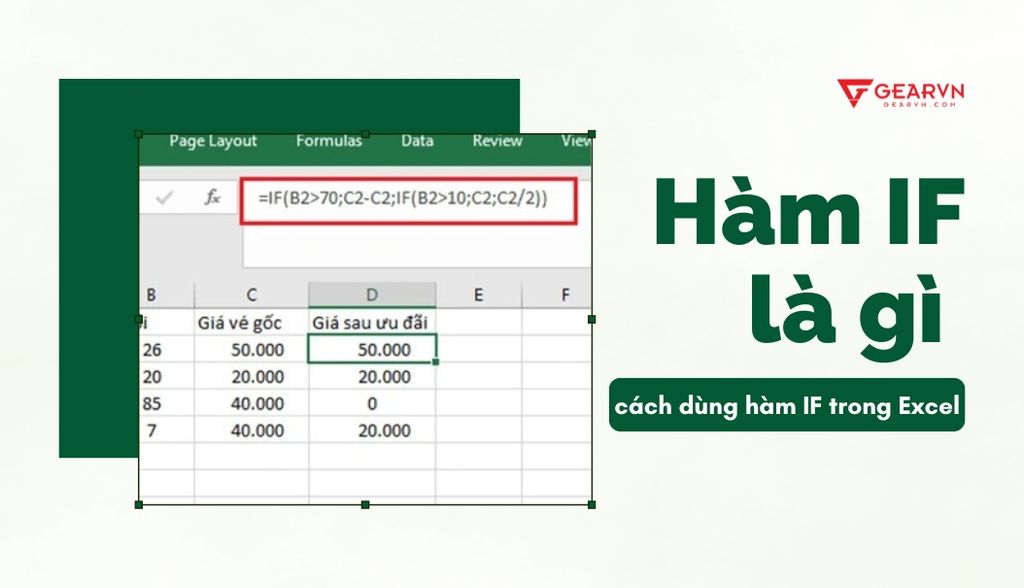Open the Review tab
The image size is (1024, 588).
tap(496, 141)
